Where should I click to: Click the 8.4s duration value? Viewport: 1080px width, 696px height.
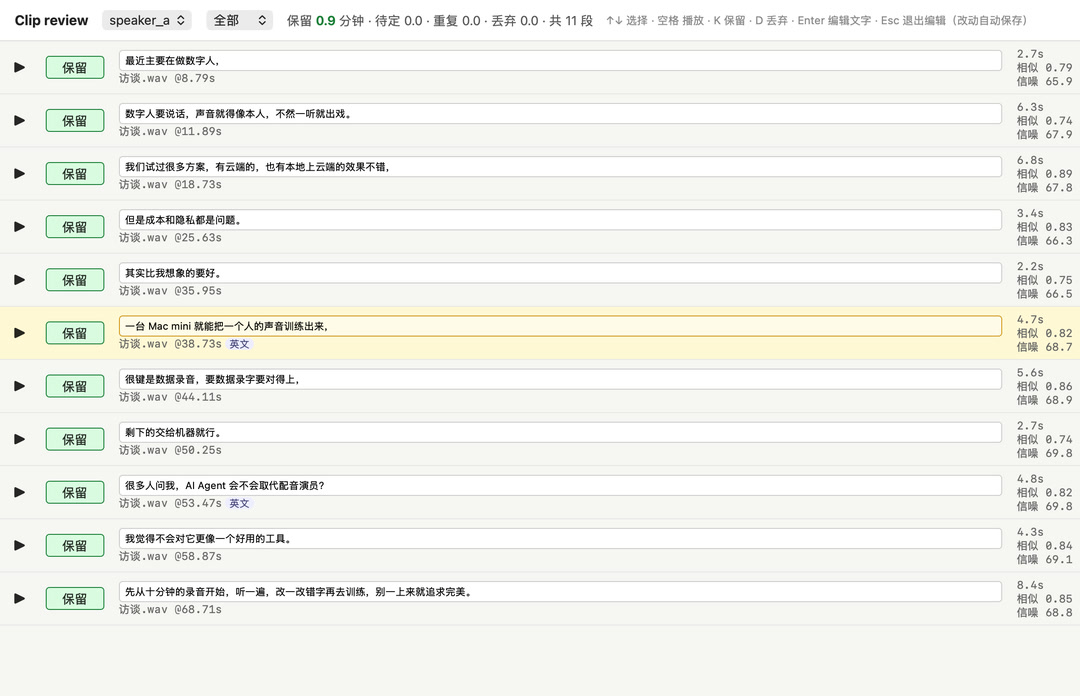(x=1030, y=584)
